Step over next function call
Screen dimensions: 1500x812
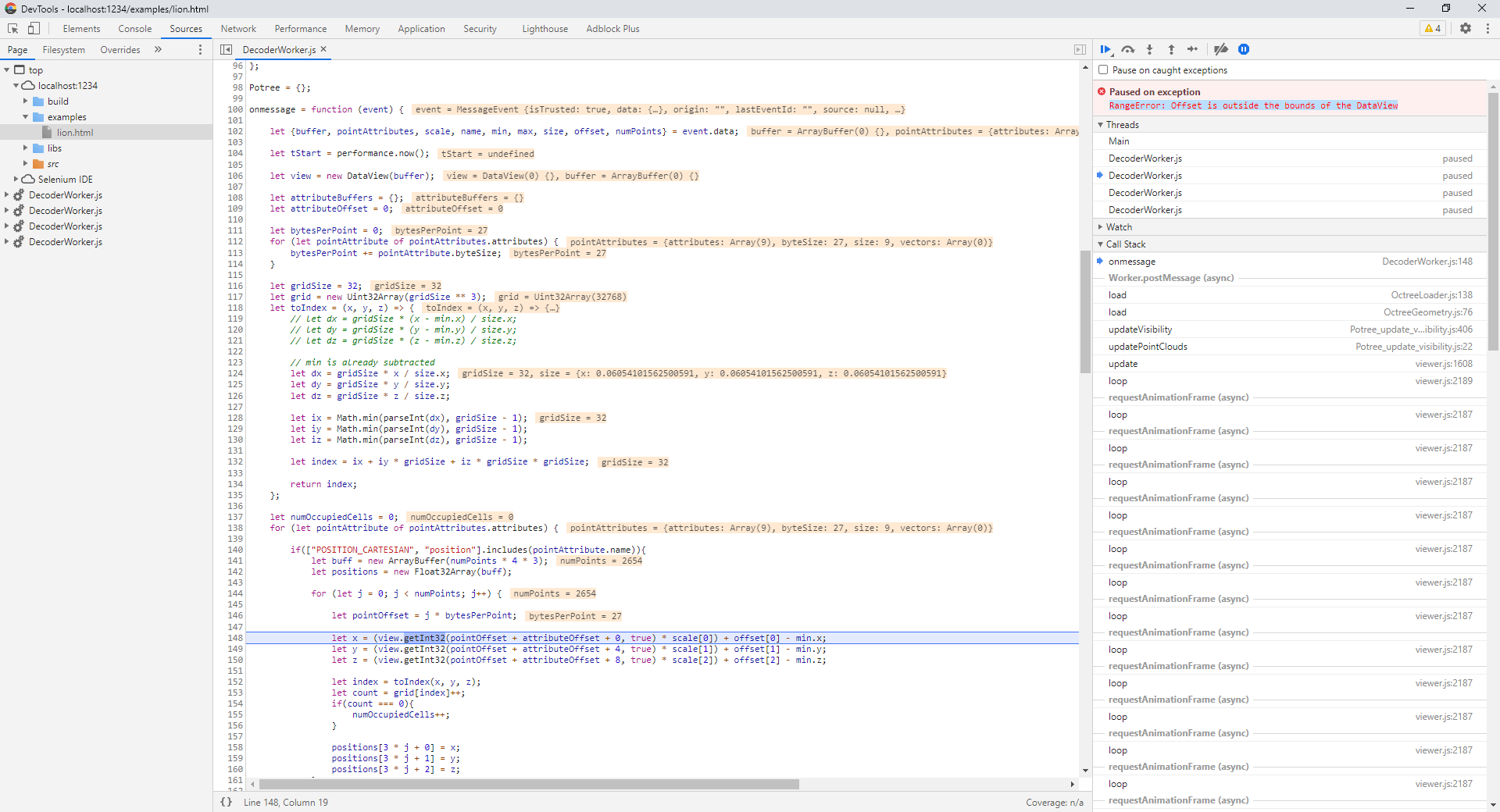pyautogui.click(x=1128, y=49)
